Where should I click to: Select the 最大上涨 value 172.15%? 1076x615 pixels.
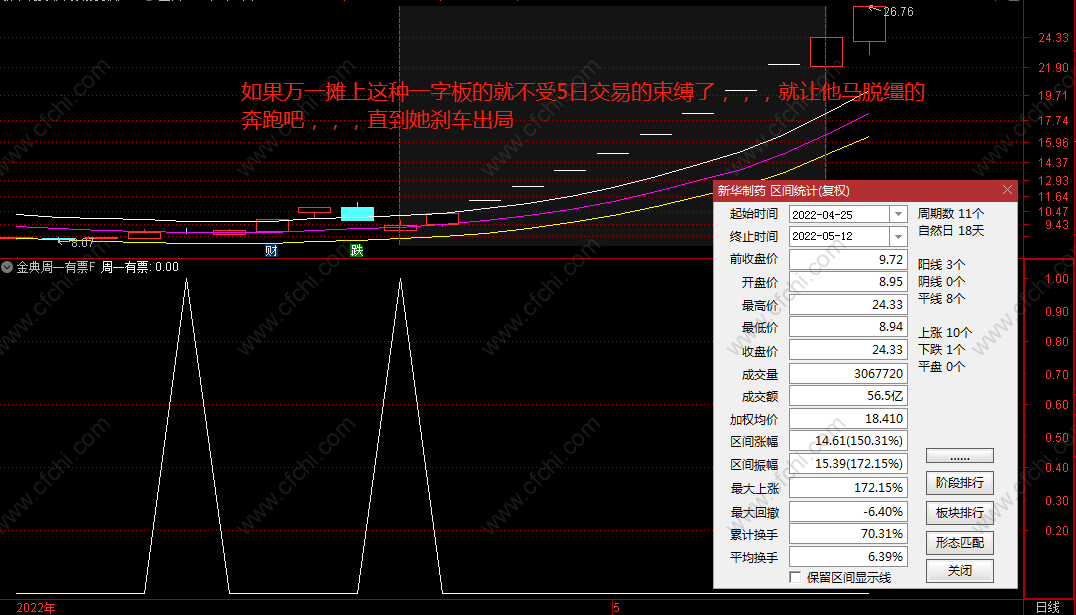point(848,488)
